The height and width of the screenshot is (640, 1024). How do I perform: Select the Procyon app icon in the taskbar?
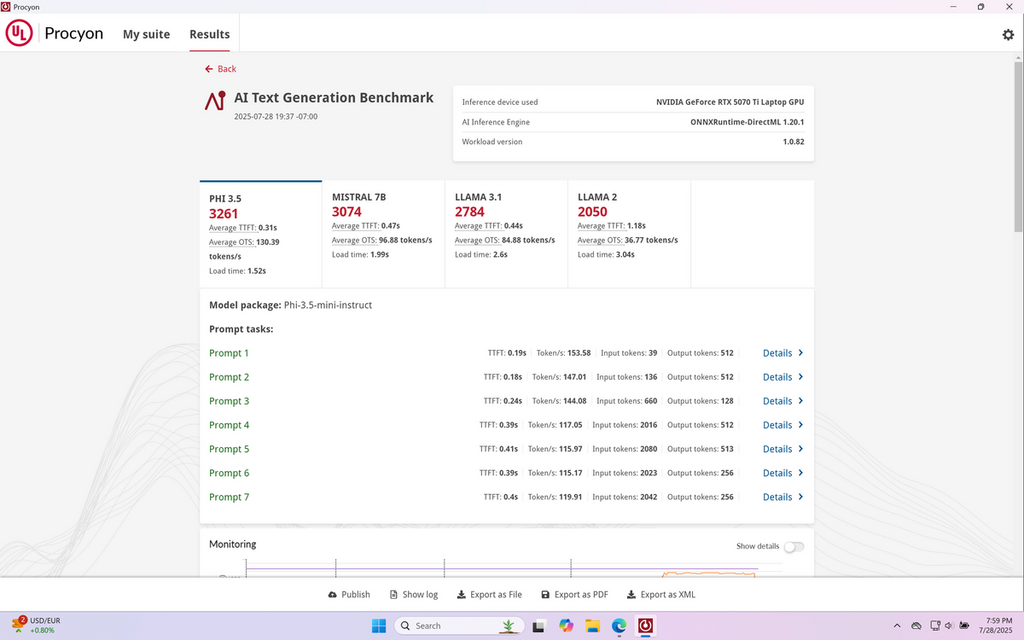[645, 626]
